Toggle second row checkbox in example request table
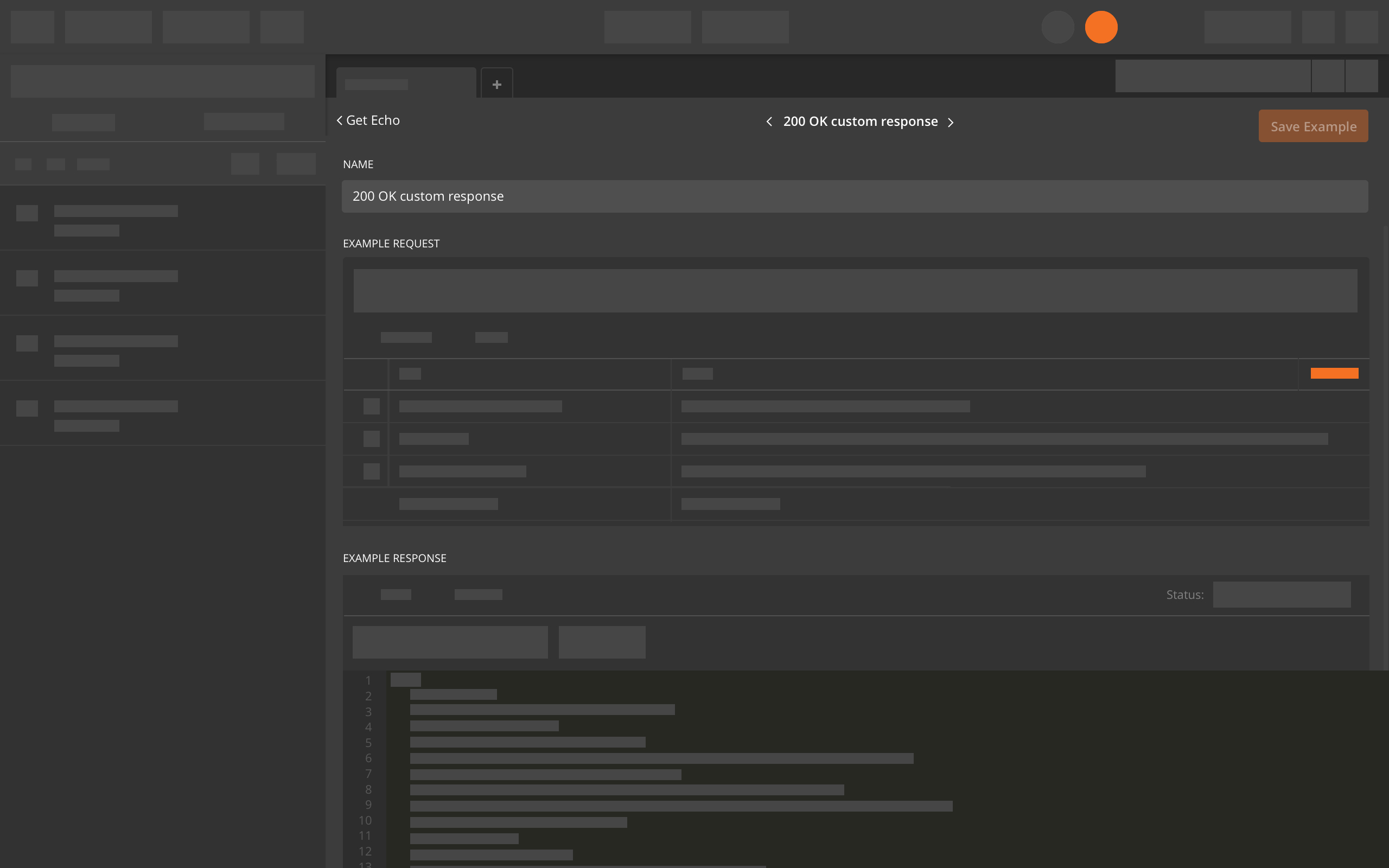Screen dimensions: 1389x868 coord(371,439)
